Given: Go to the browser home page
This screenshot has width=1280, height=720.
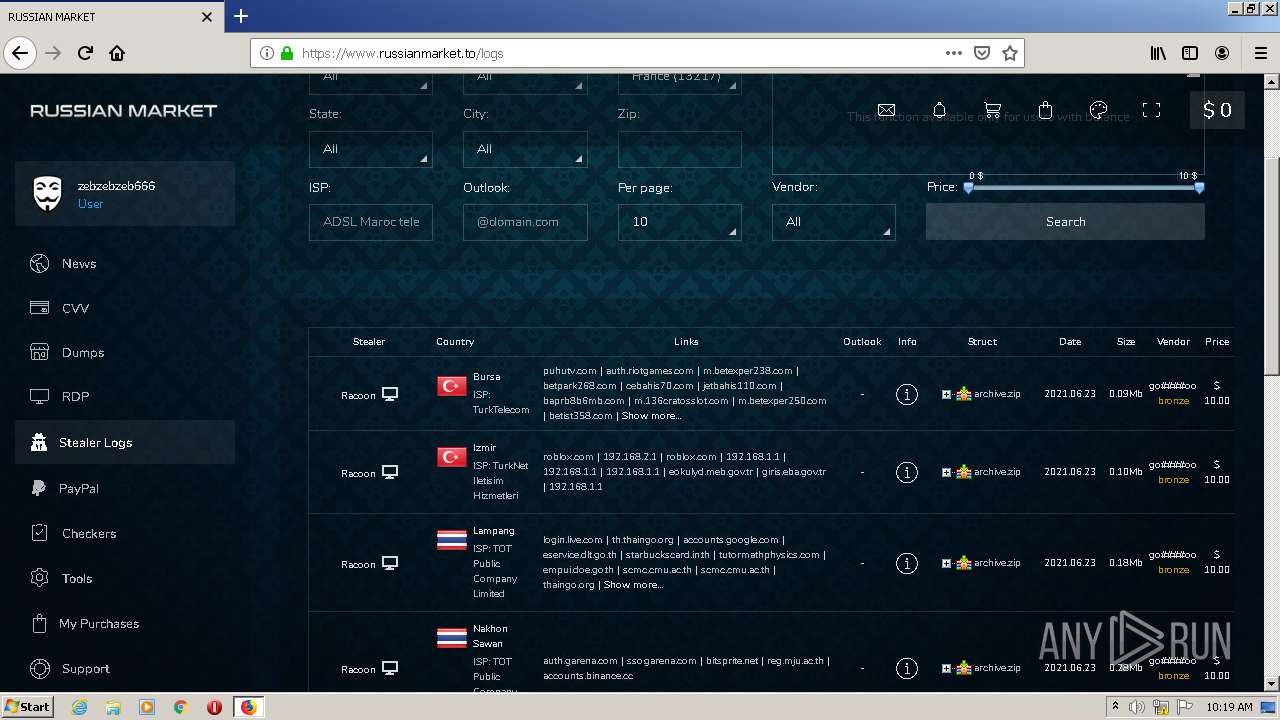Looking at the screenshot, I should coord(117,53).
